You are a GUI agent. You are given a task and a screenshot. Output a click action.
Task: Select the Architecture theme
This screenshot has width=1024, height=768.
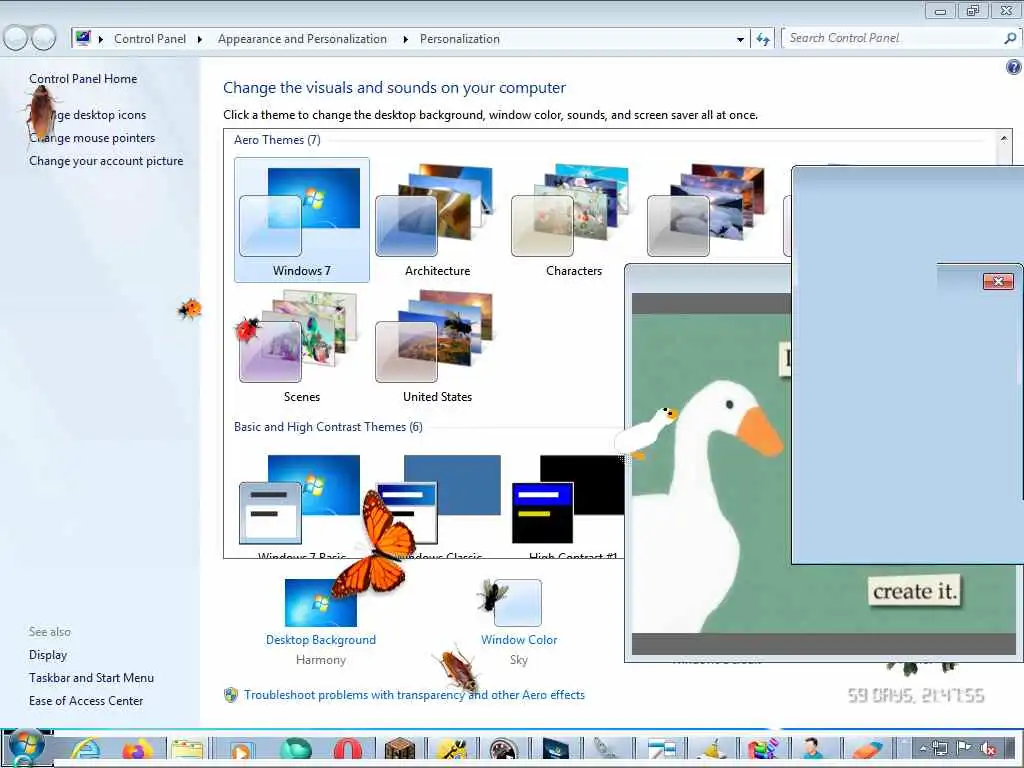pos(438,219)
